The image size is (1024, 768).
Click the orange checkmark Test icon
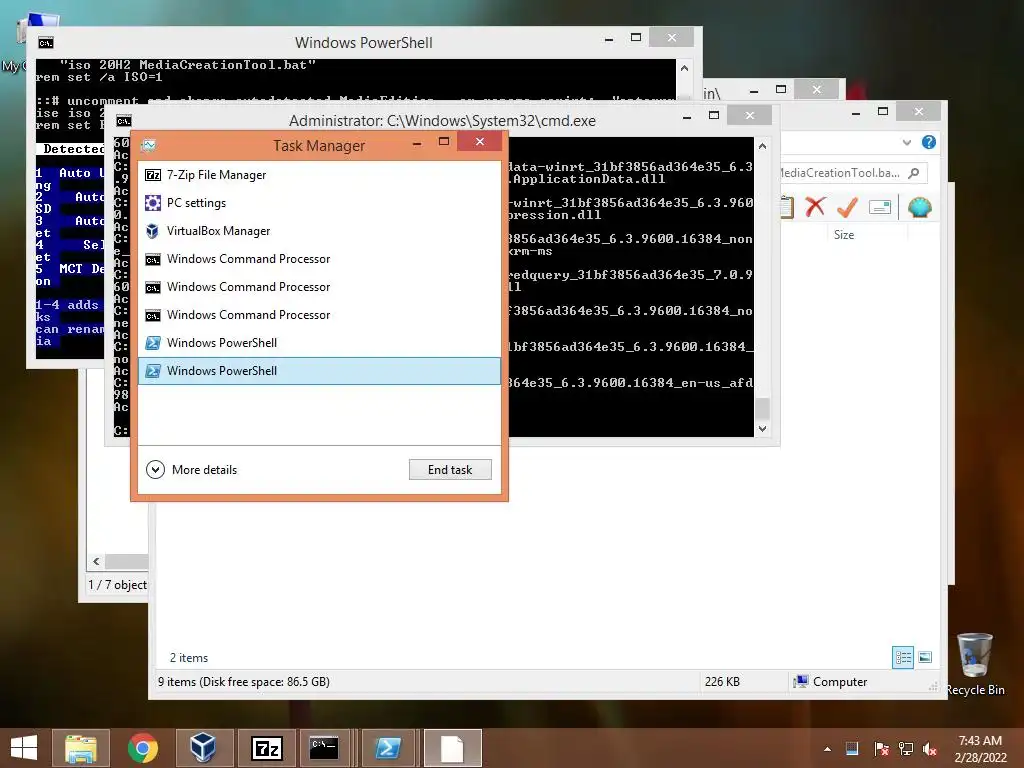tap(847, 207)
